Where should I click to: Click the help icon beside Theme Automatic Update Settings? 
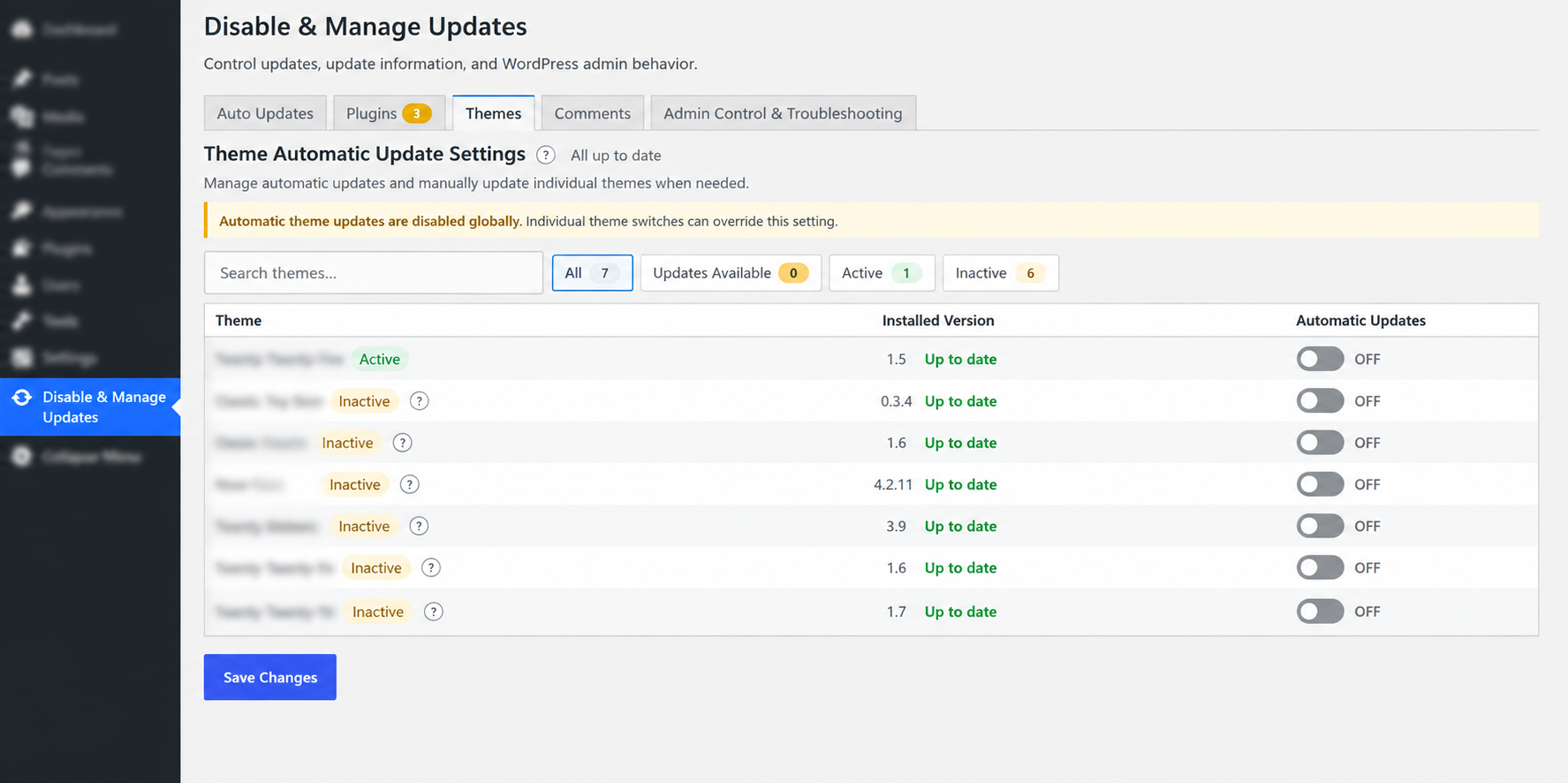(x=546, y=156)
